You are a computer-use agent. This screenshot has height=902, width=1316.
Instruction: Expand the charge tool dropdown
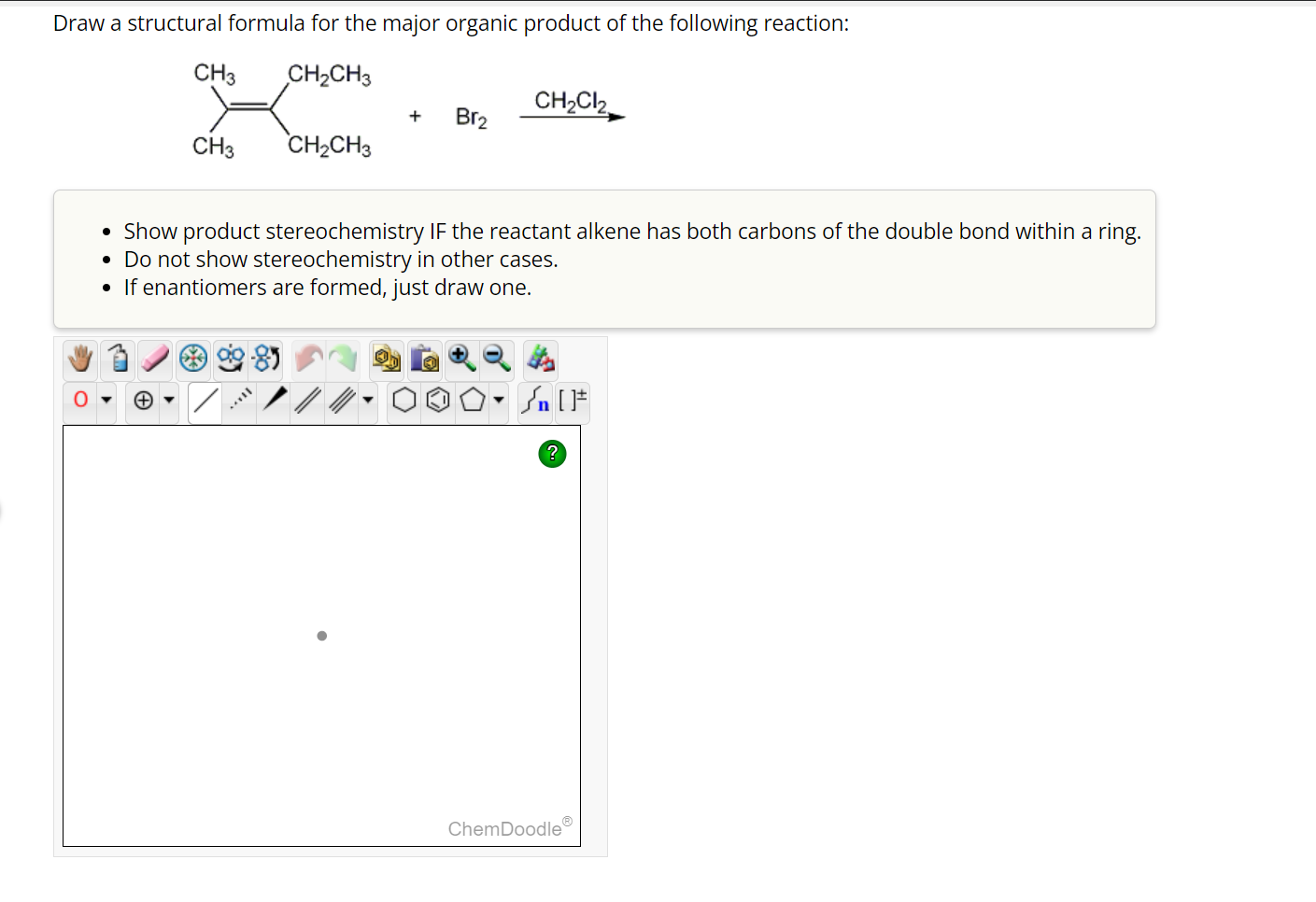[168, 400]
